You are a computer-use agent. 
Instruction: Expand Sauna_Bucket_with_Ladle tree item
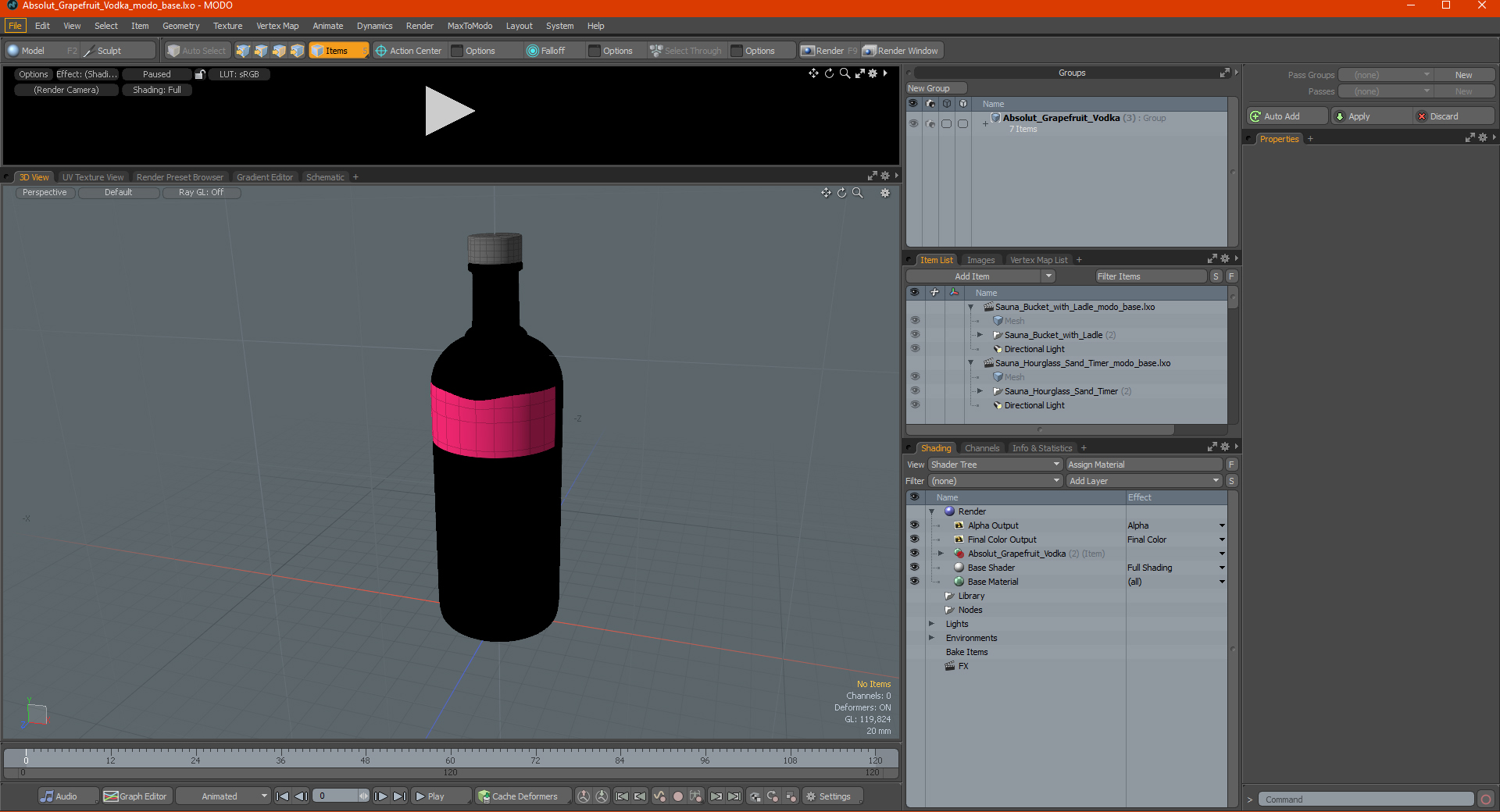[980, 335]
